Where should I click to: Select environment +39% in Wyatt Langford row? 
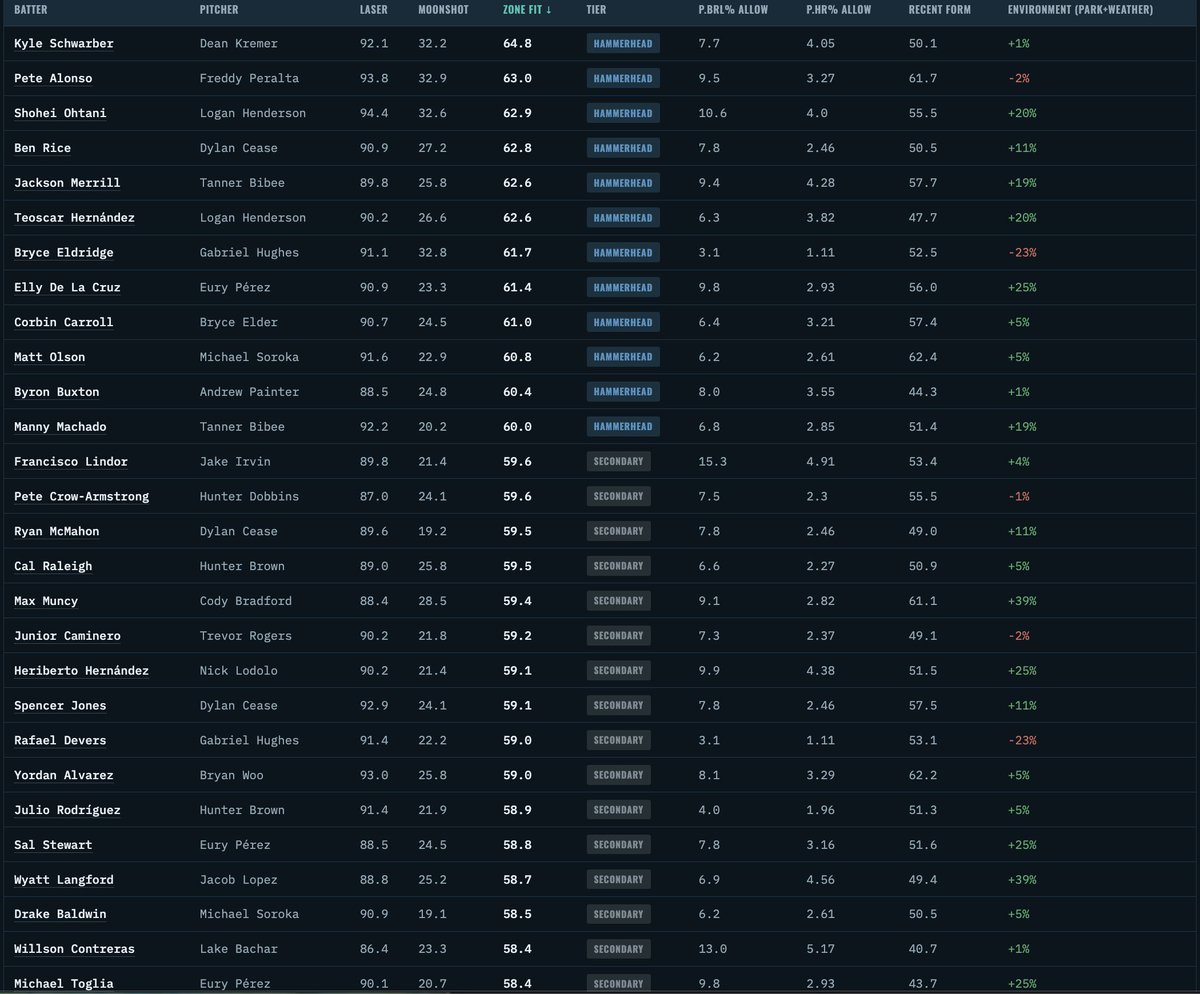(x=1022, y=879)
